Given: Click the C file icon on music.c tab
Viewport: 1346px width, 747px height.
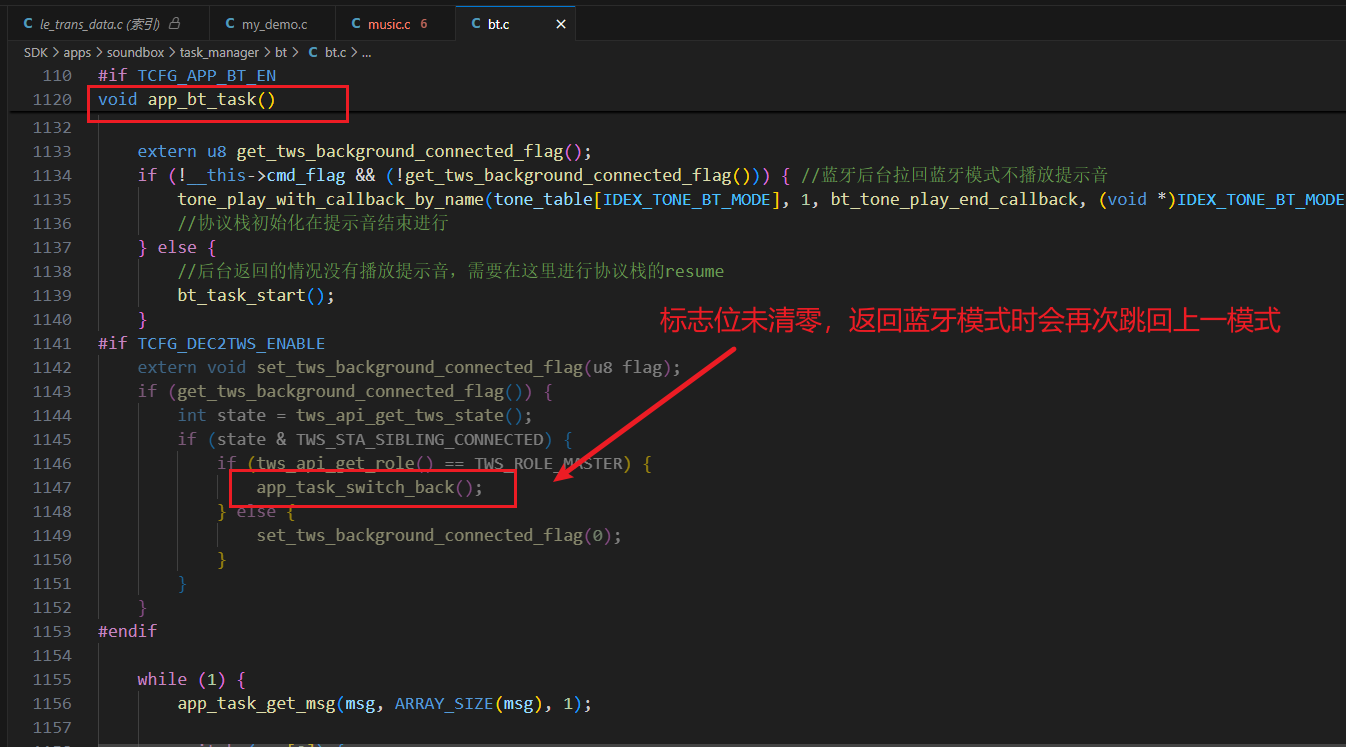Looking at the screenshot, I should (x=357, y=24).
